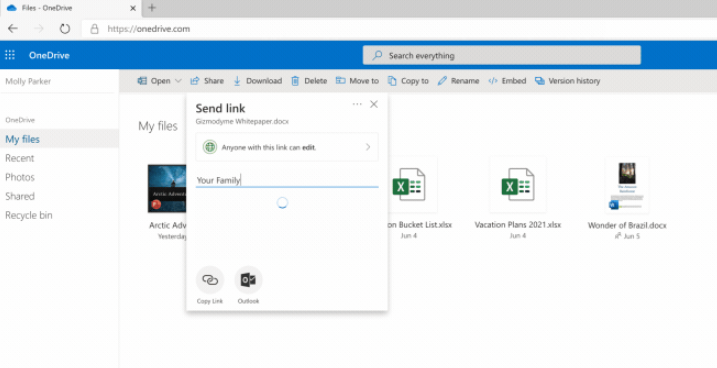The width and height of the screenshot is (717, 368).
Task: Open link settings Anyone with link can edit
Action: pos(287,147)
